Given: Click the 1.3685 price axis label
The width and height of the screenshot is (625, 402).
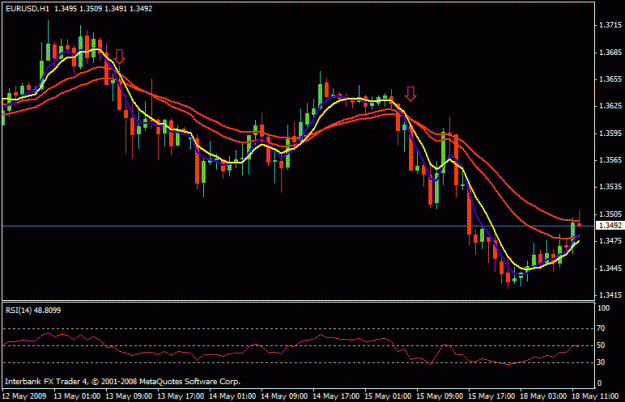Looking at the screenshot, I should 610,52.
